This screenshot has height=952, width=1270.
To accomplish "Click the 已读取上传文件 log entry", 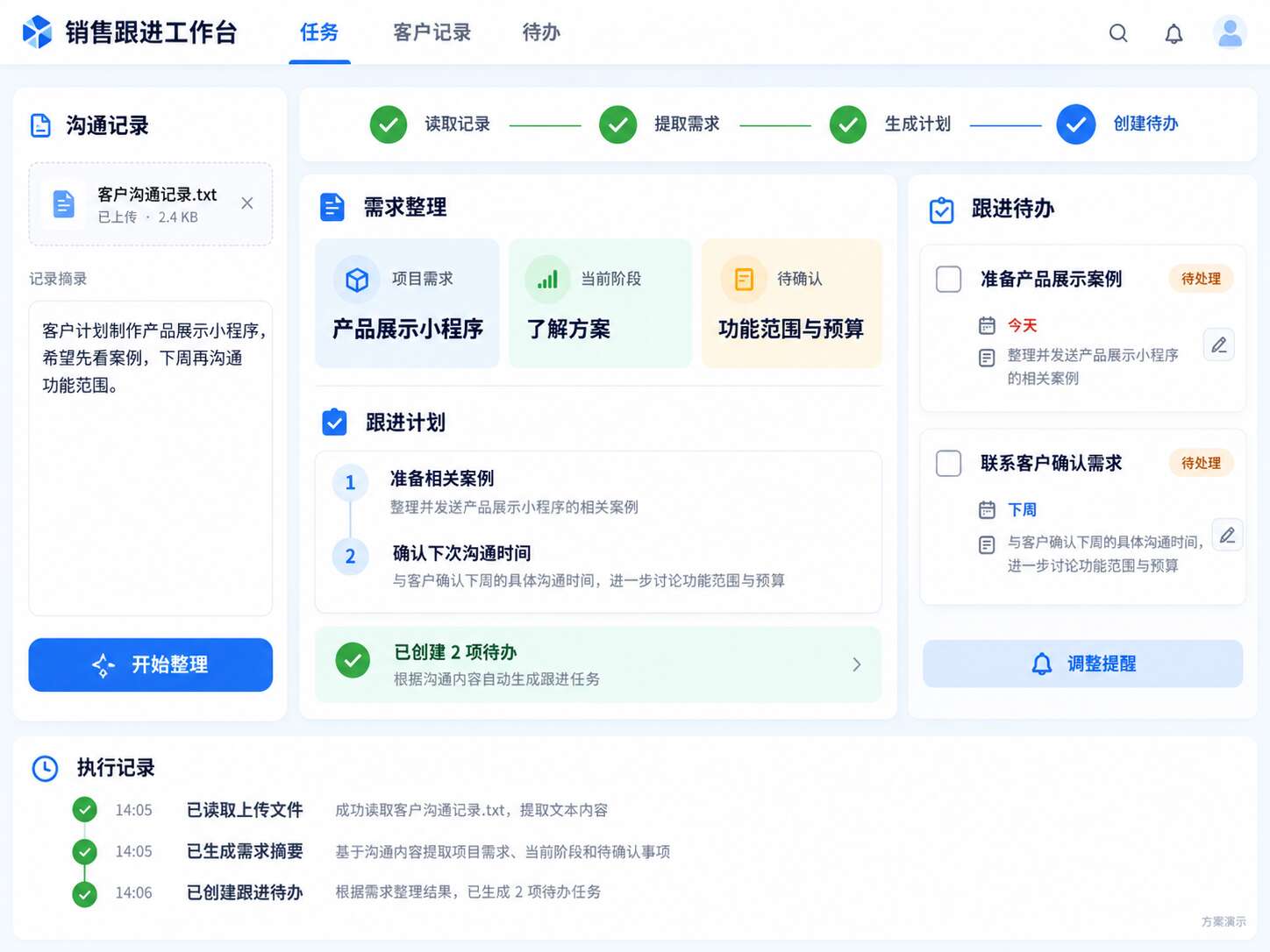I will (x=340, y=810).
